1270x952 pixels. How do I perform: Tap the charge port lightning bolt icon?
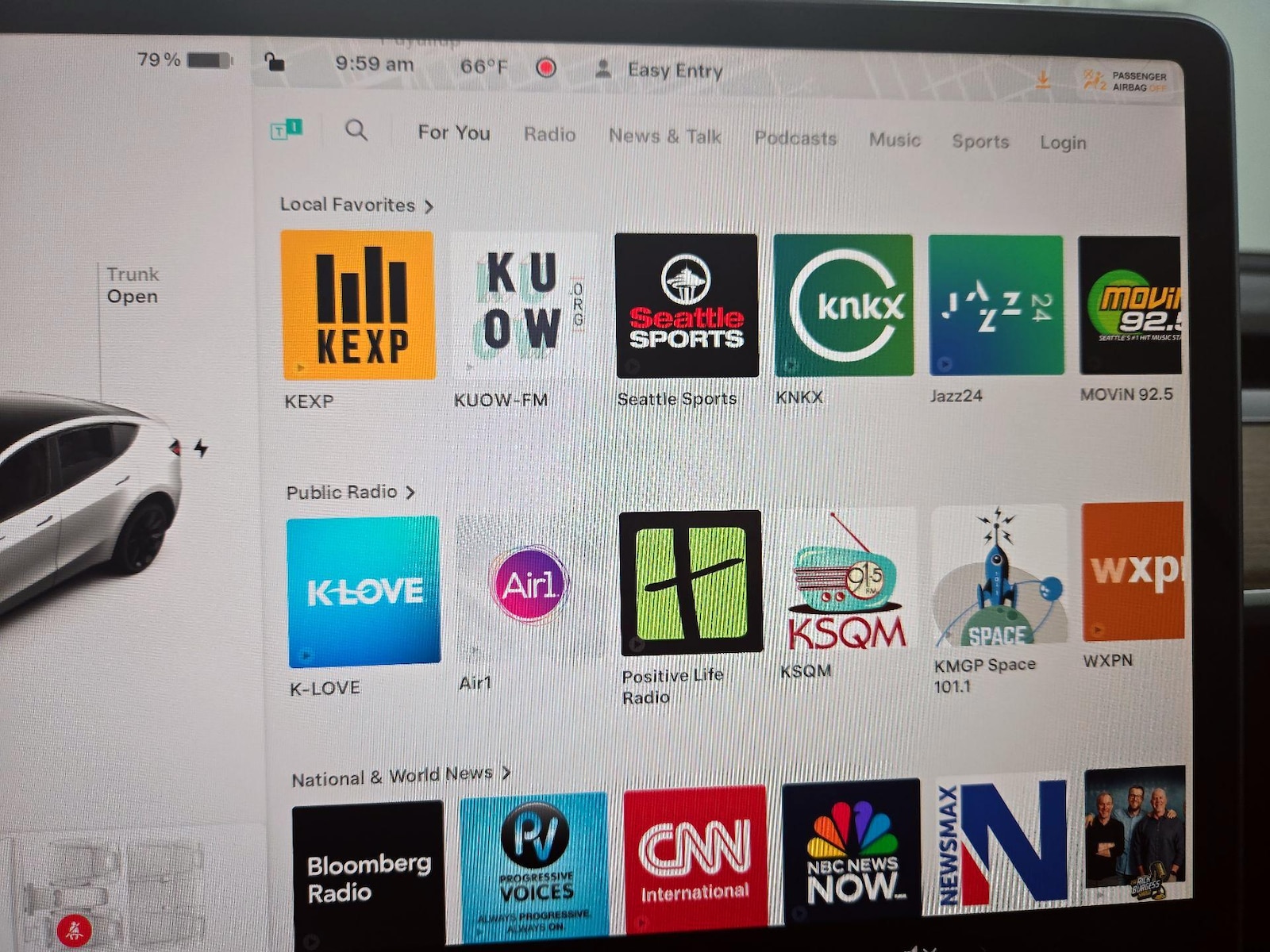(202, 449)
